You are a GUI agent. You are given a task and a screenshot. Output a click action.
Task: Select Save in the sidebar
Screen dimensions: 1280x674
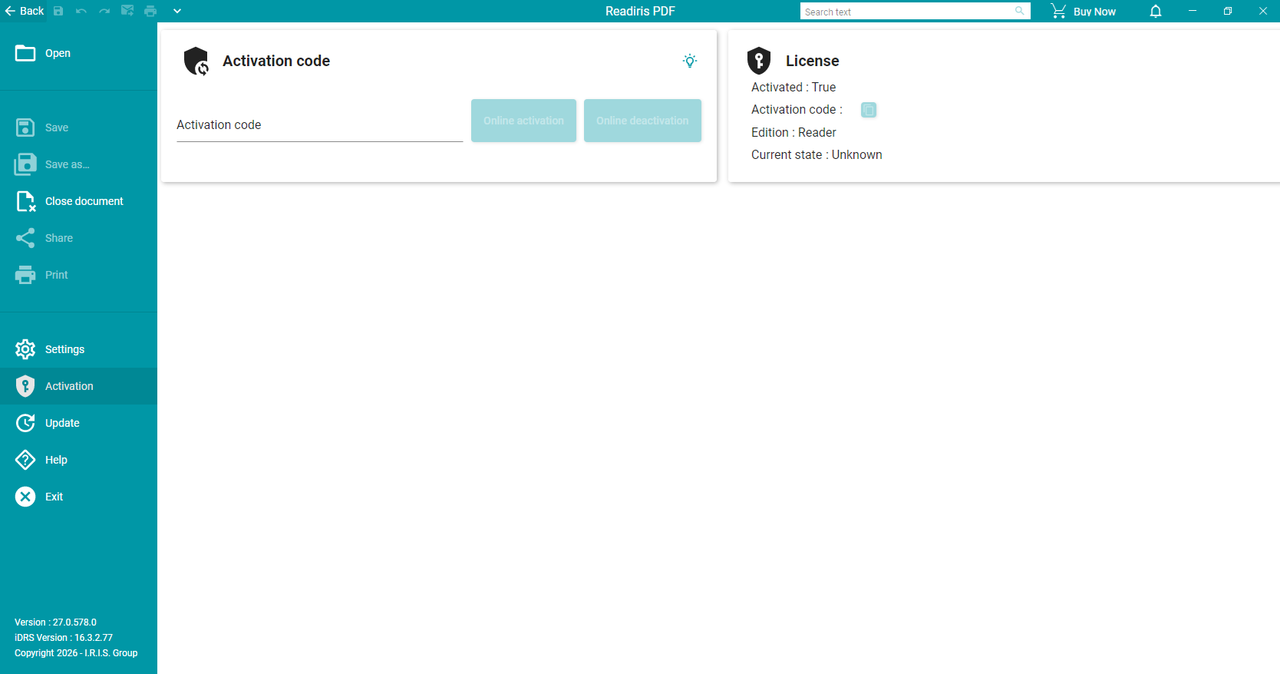(x=78, y=128)
